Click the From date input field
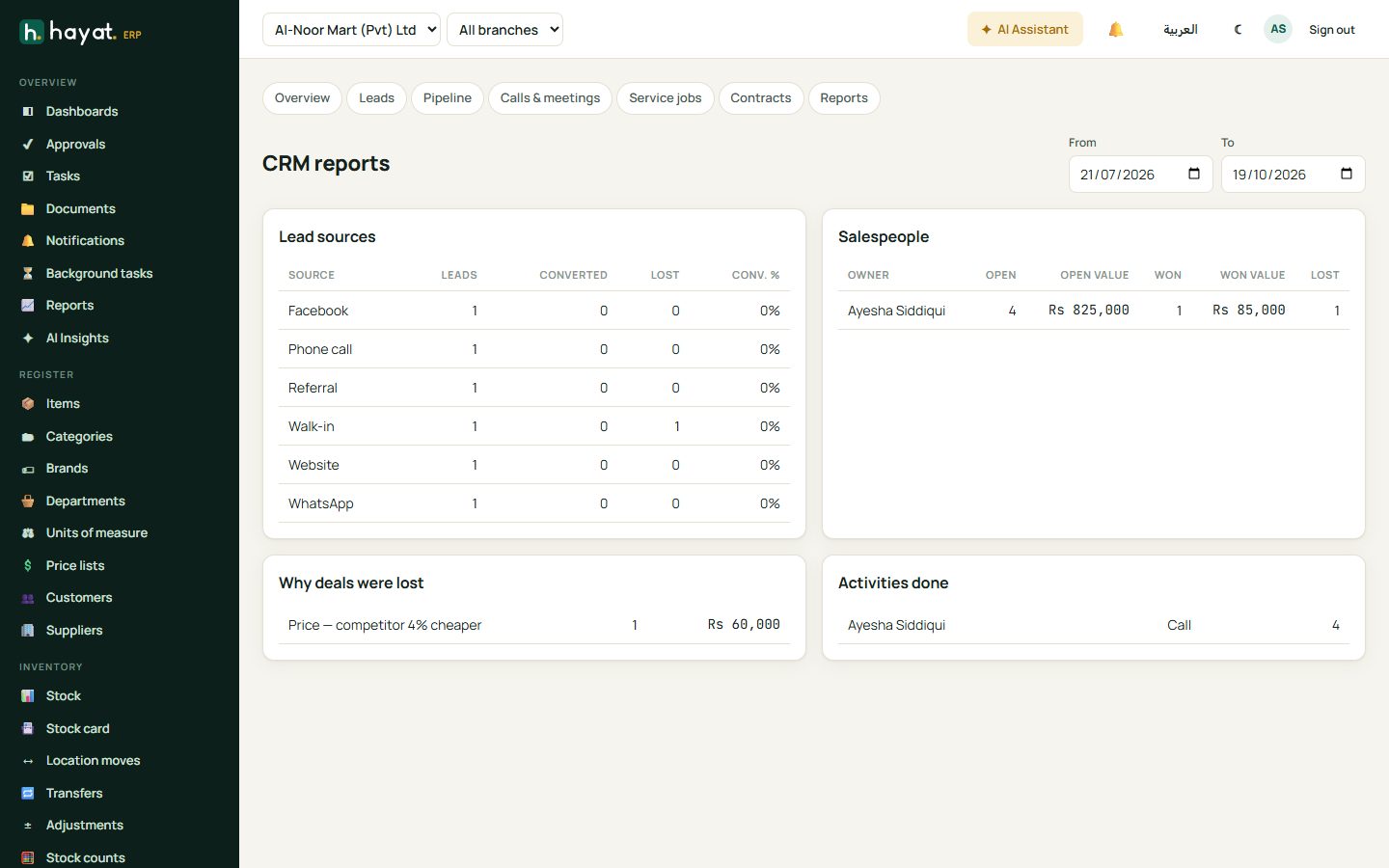Viewport: 1389px width, 868px height. coord(1140,175)
